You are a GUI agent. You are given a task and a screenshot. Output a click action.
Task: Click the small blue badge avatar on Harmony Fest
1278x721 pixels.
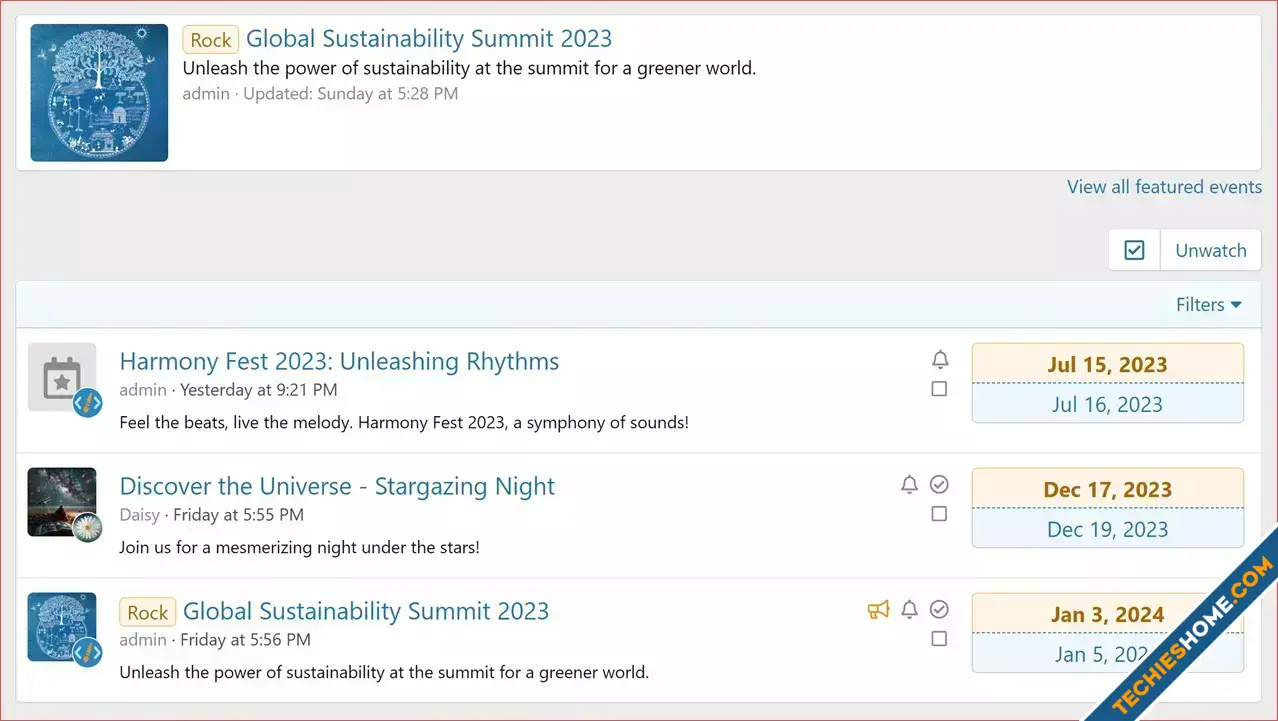pyautogui.click(x=88, y=403)
